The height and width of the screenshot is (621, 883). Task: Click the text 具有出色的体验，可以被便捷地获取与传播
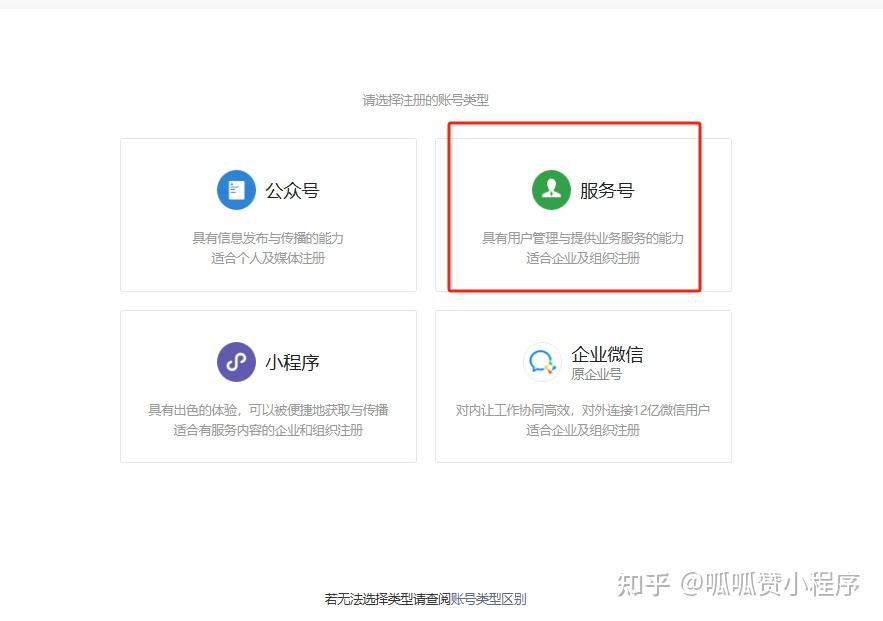tap(268, 410)
